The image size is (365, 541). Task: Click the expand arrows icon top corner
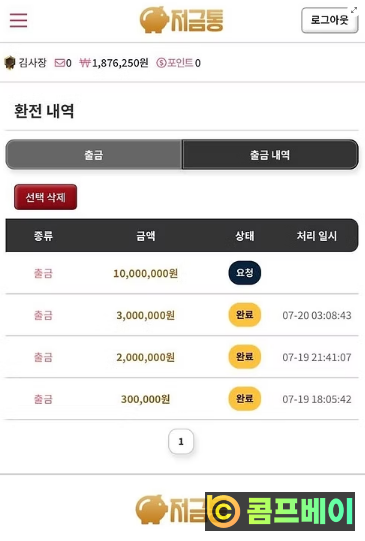354,10
